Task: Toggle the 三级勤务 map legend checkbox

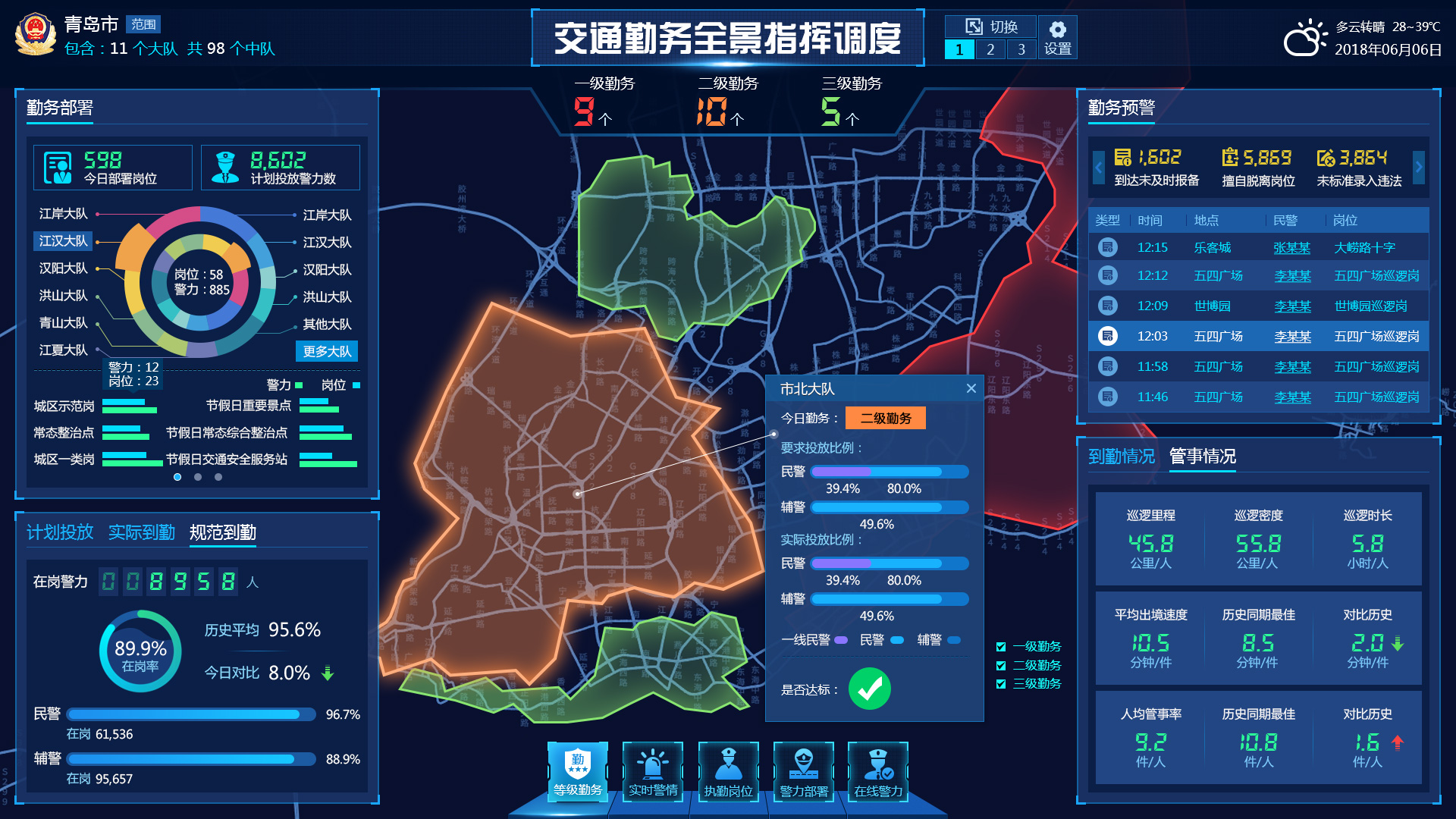Action: pos(1001,684)
